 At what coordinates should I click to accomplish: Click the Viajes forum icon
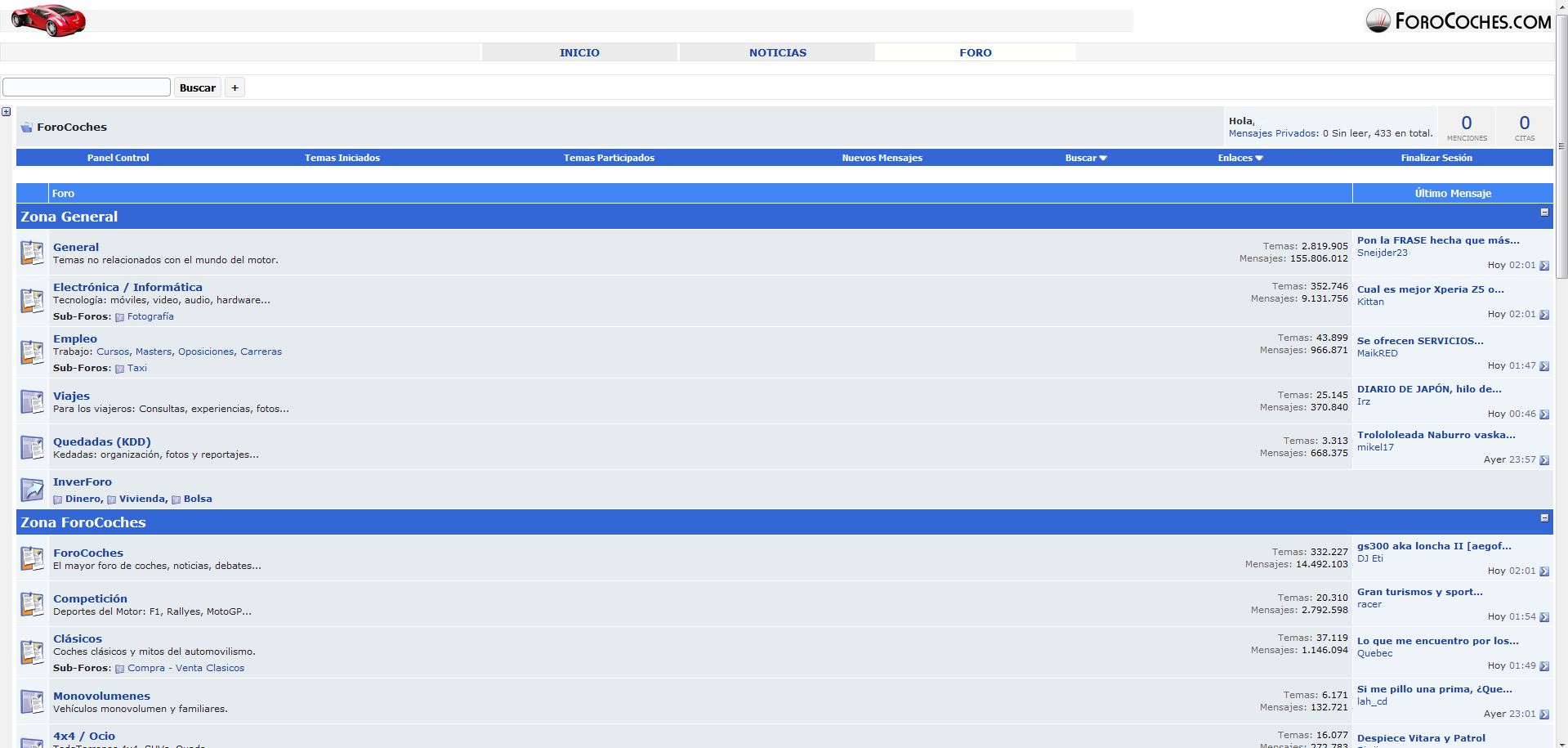tap(32, 401)
